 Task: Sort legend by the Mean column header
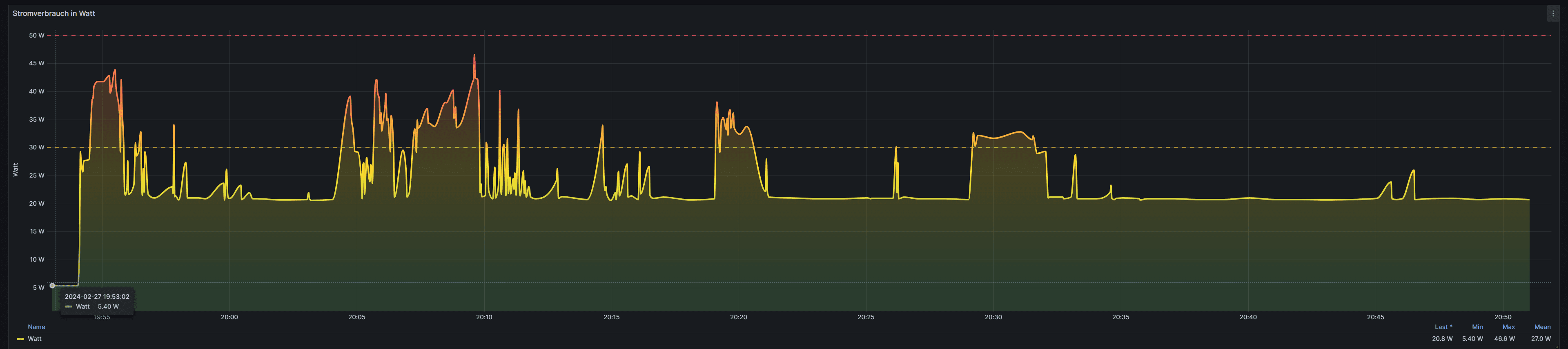(1542, 327)
